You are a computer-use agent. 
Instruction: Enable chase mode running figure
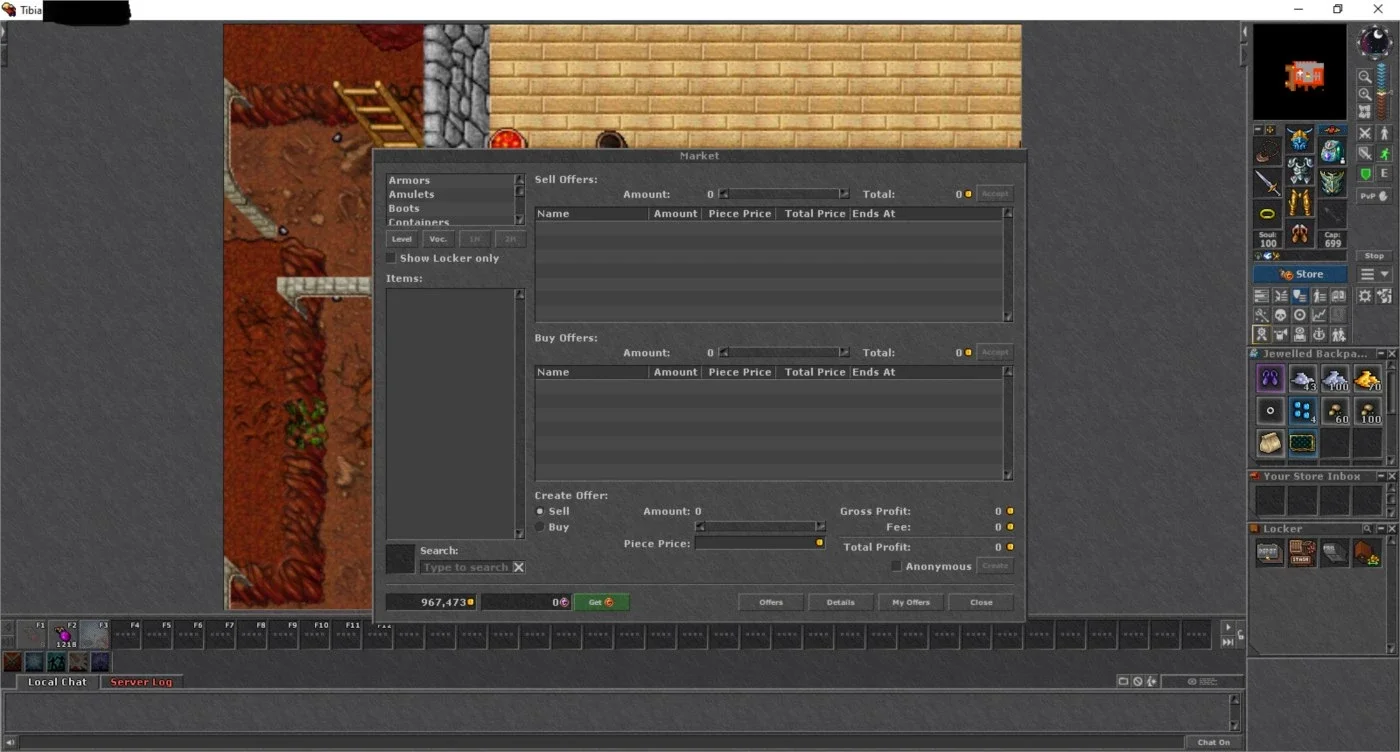tap(1384, 153)
